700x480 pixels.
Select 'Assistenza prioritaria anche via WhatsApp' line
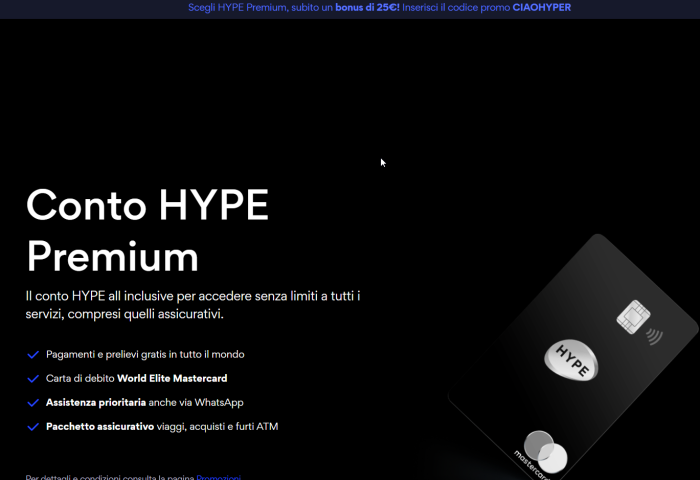tap(145, 403)
